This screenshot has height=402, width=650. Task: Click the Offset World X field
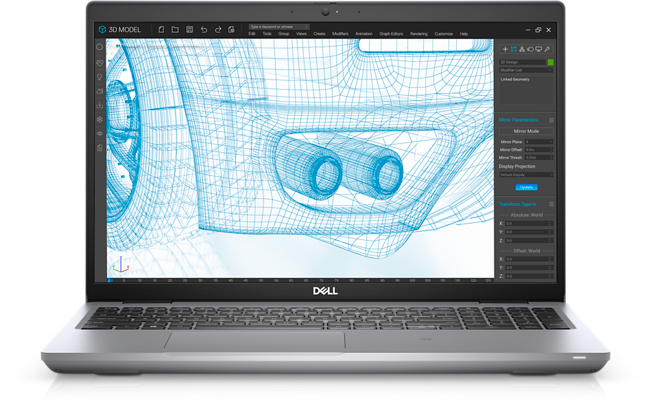(529, 259)
